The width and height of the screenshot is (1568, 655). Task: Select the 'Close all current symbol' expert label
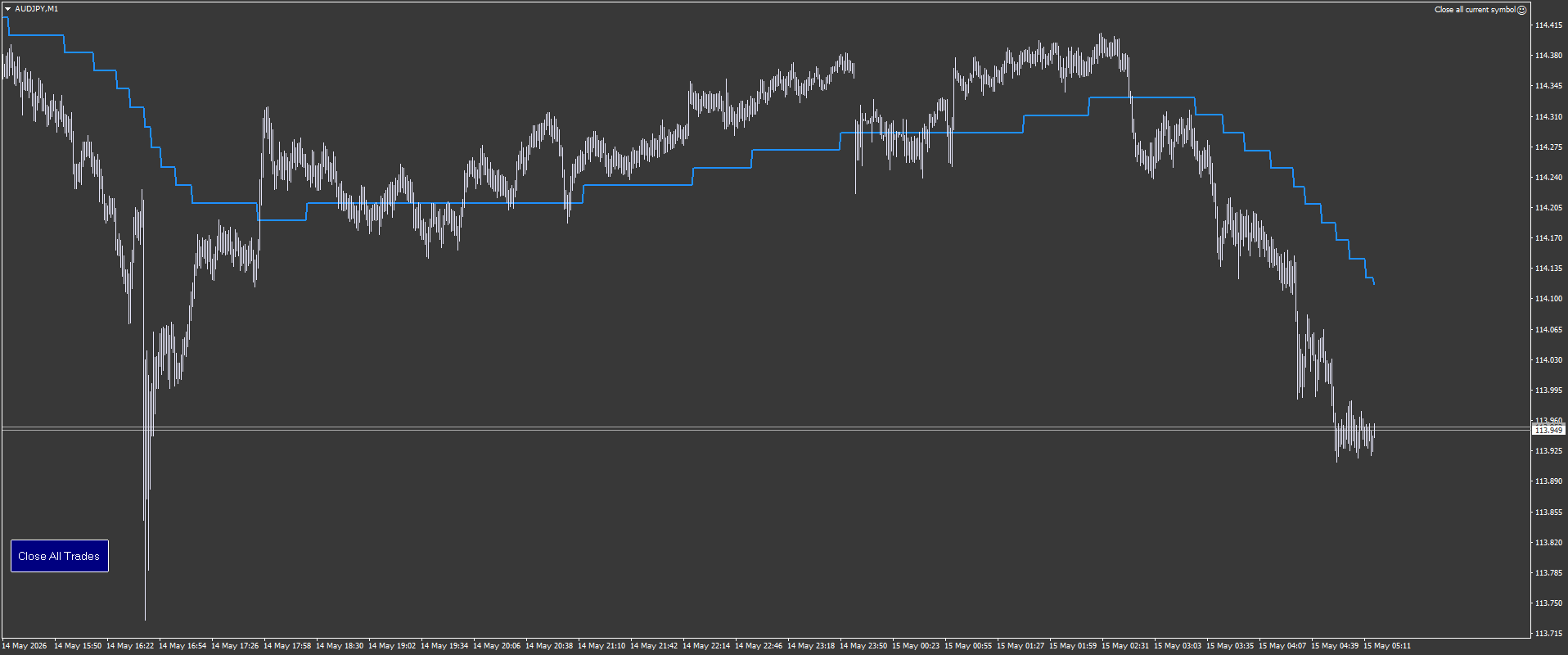click(x=1475, y=10)
